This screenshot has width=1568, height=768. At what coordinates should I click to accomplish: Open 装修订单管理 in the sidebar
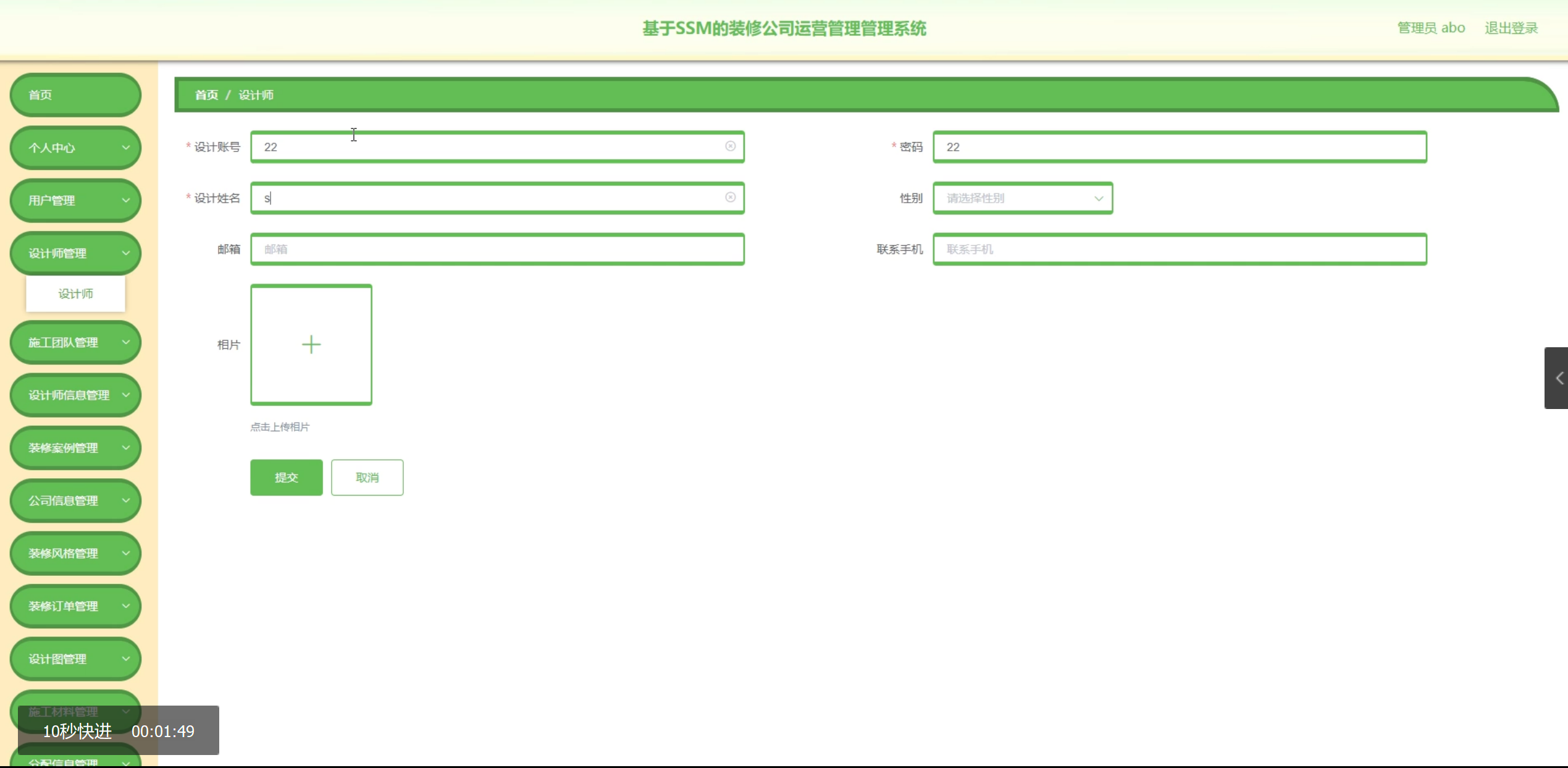[75, 606]
